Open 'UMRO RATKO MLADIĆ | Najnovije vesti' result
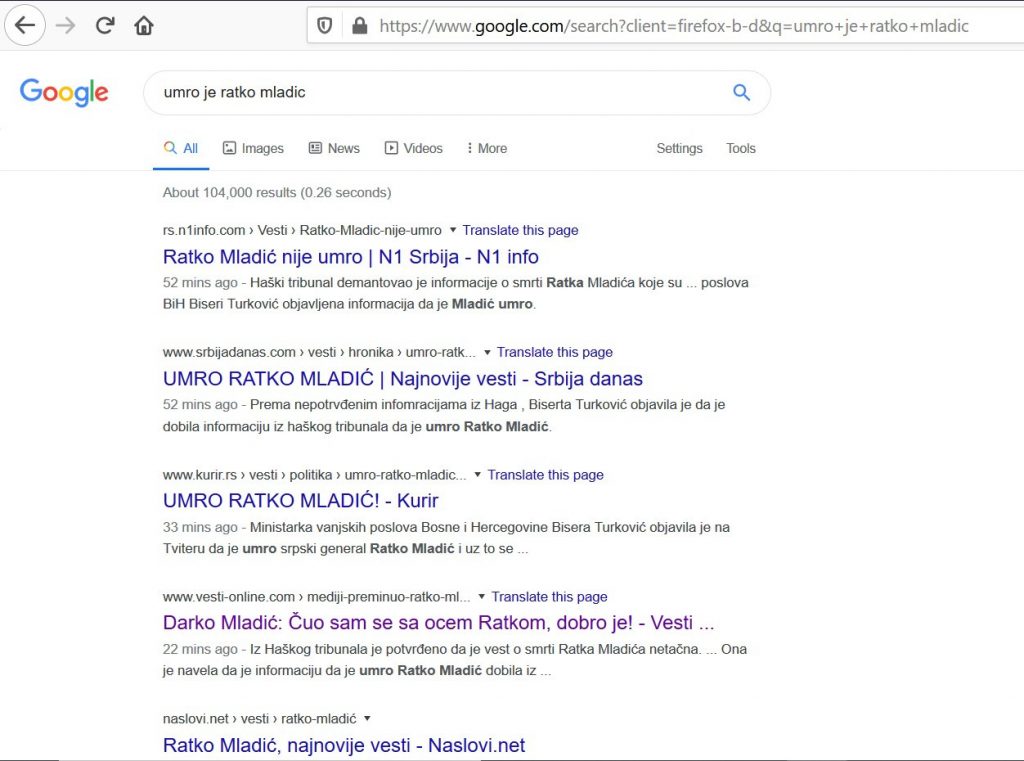This screenshot has height=761, width=1024. pyautogui.click(x=403, y=379)
